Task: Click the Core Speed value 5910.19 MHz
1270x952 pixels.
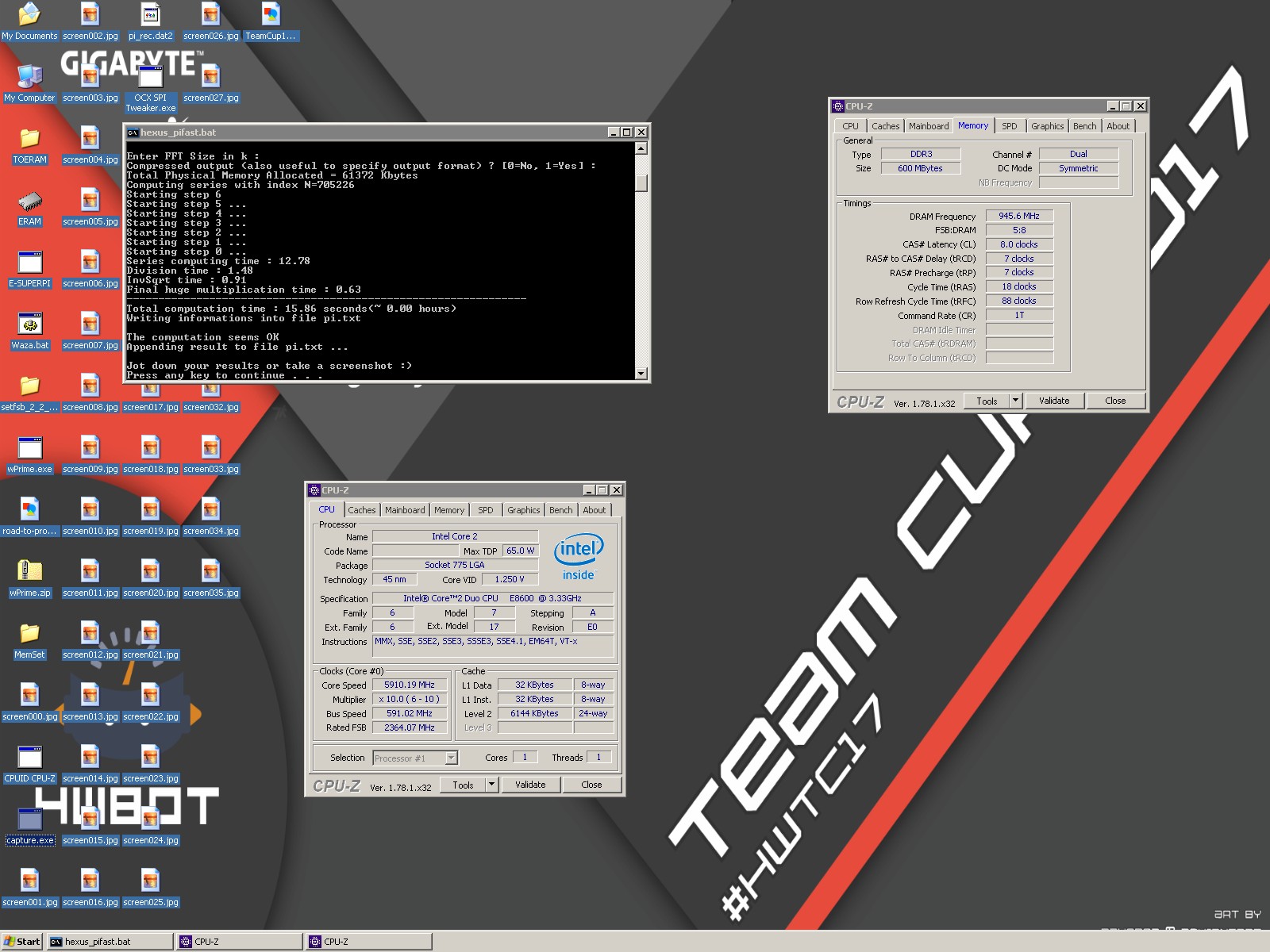Action: pos(410,685)
